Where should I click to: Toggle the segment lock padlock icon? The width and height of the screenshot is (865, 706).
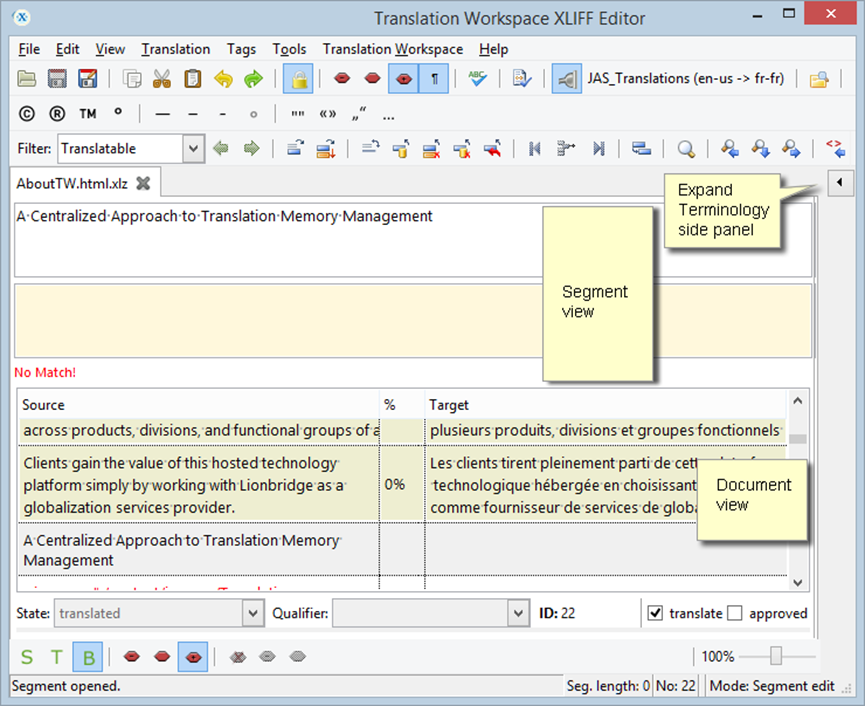tap(298, 78)
